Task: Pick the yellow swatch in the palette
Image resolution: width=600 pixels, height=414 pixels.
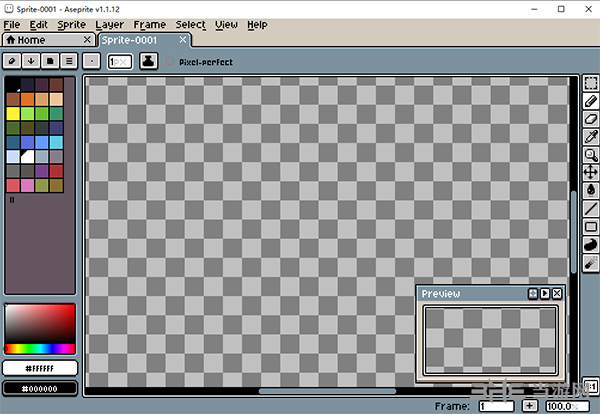Action: (x=12, y=114)
